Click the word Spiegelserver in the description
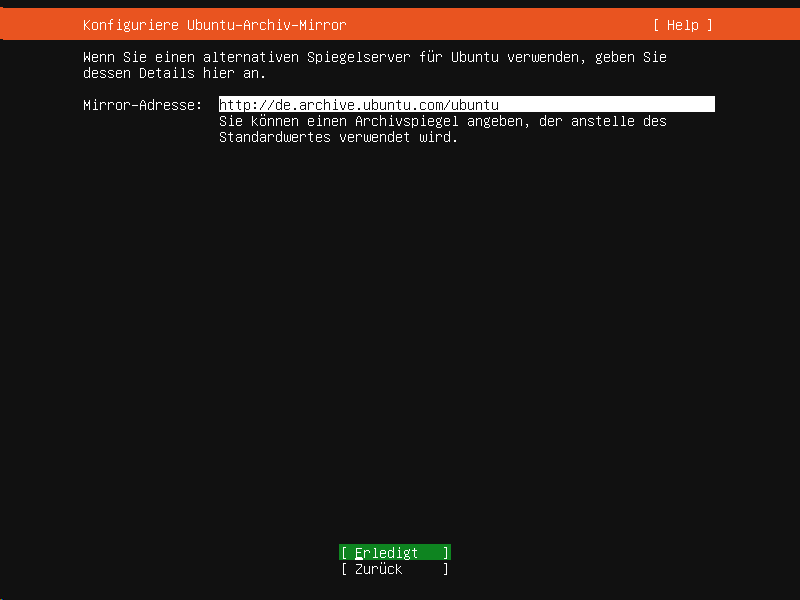Viewport: 800px width, 600px height. click(x=359, y=57)
